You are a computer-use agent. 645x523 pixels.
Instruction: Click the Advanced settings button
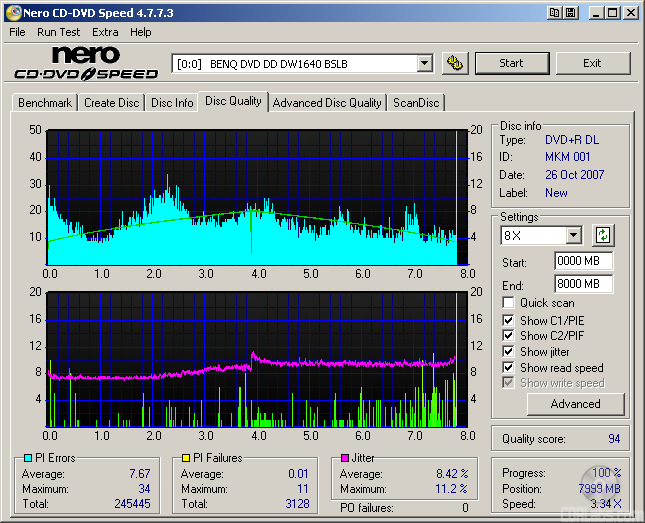[575, 404]
